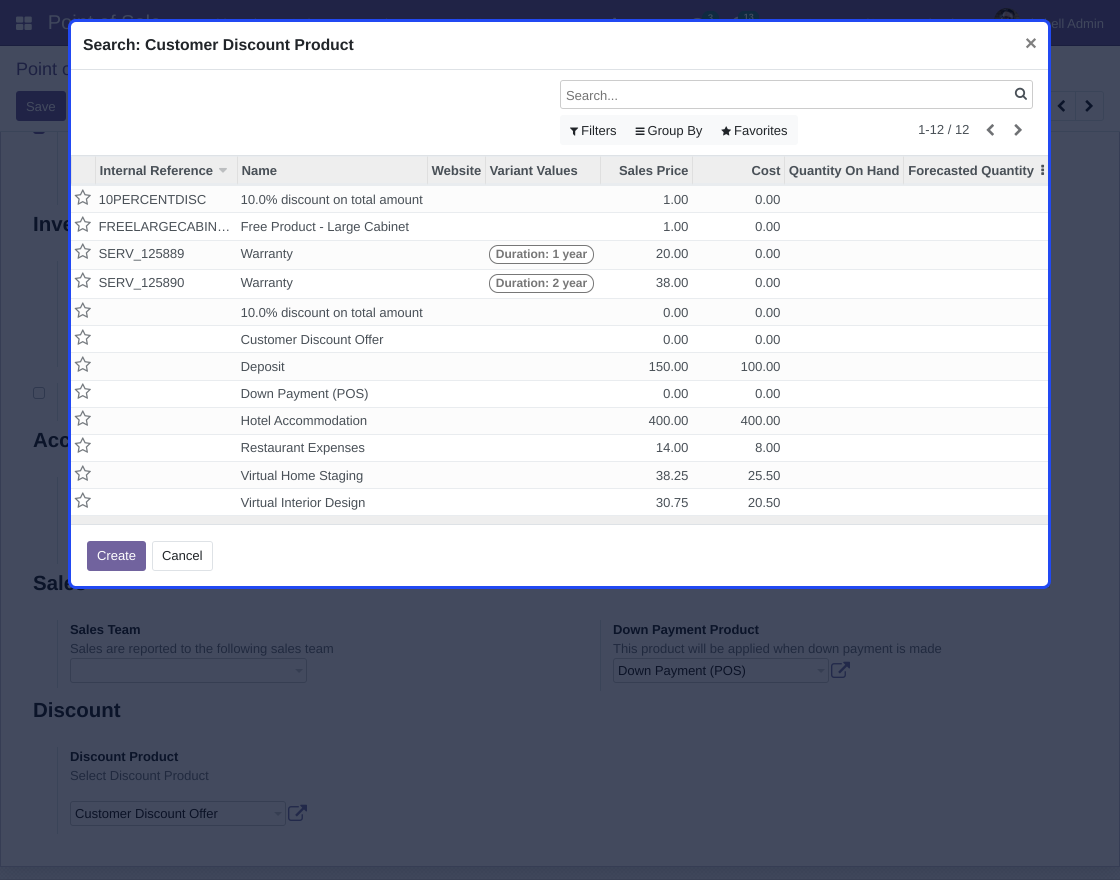Open the Group By menu
This screenshot has width=1120, height=880.
point(669,131)
